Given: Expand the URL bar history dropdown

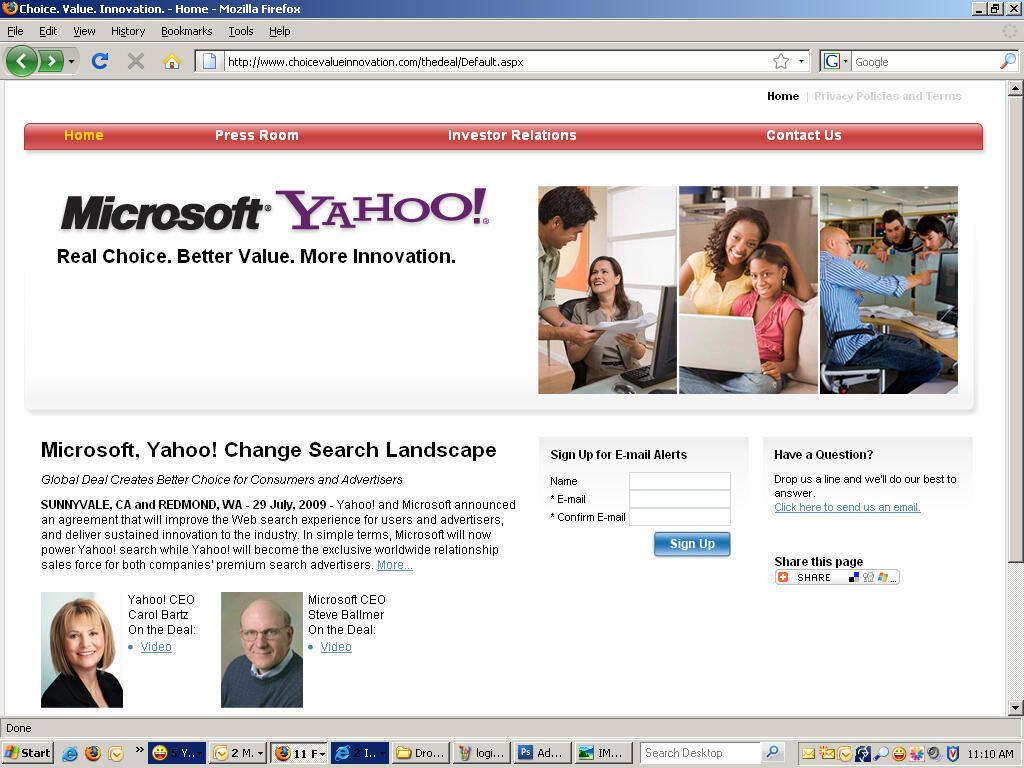Looking at the screenshot, I should 801,61.
